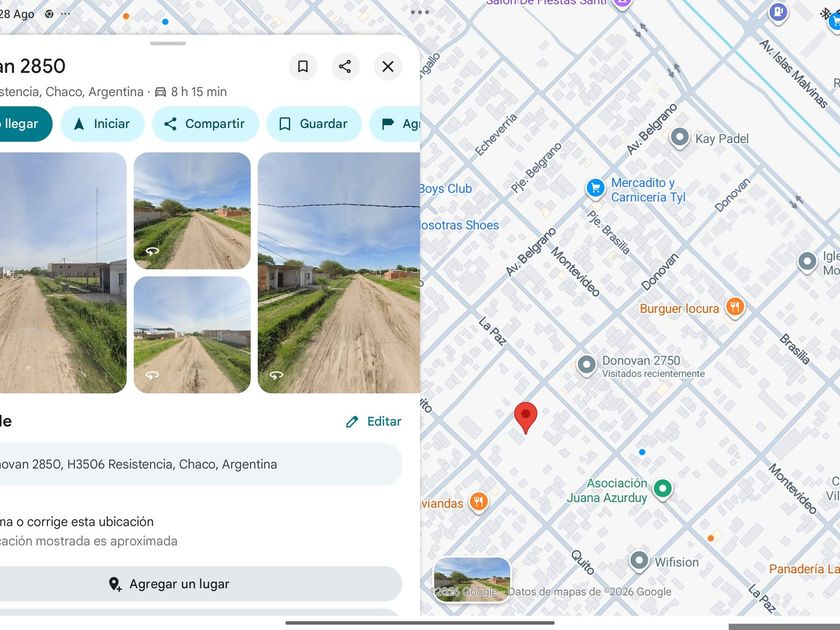Select the red location pin on map
840x630 pixels.
(526, 418)
